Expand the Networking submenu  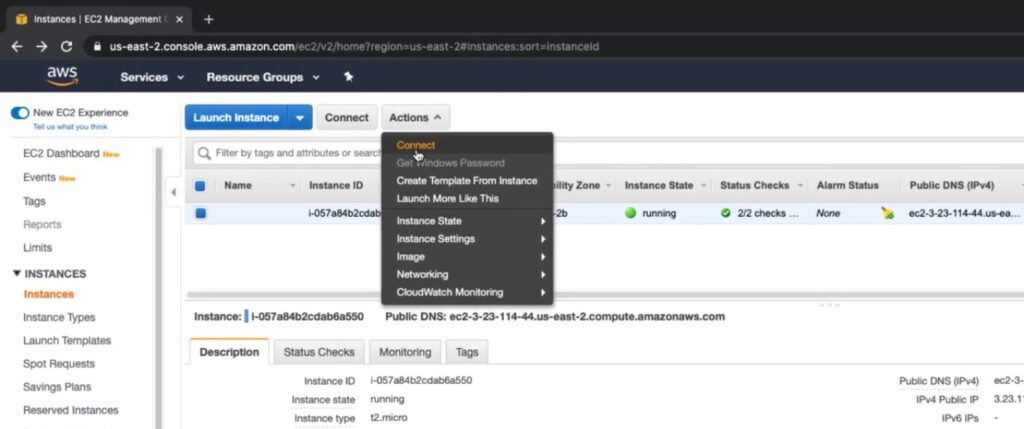pos(467,274)
